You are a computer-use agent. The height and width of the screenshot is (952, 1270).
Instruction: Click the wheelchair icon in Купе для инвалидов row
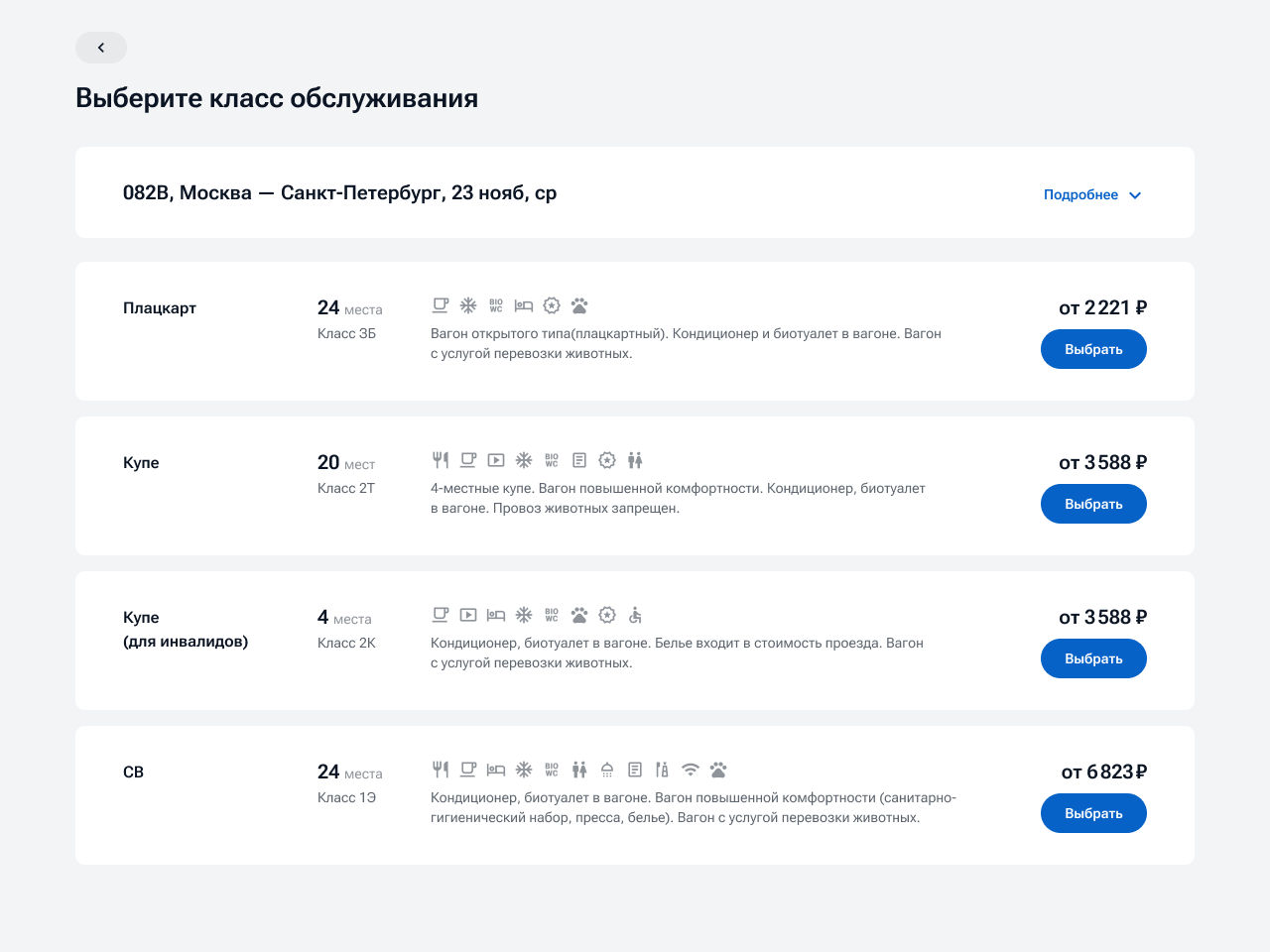(635, 615)
